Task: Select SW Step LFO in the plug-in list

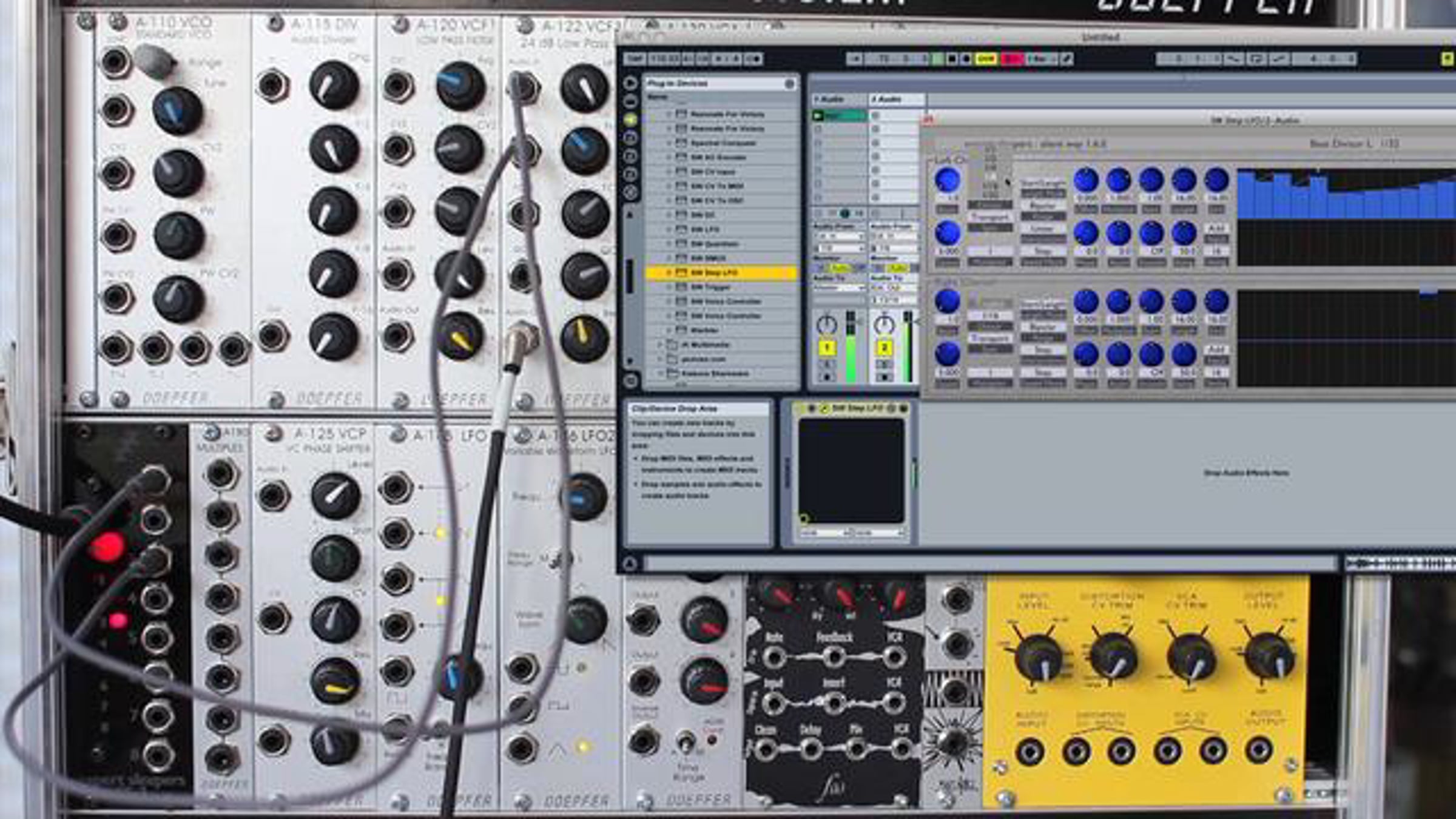Action: coord(721,273)
